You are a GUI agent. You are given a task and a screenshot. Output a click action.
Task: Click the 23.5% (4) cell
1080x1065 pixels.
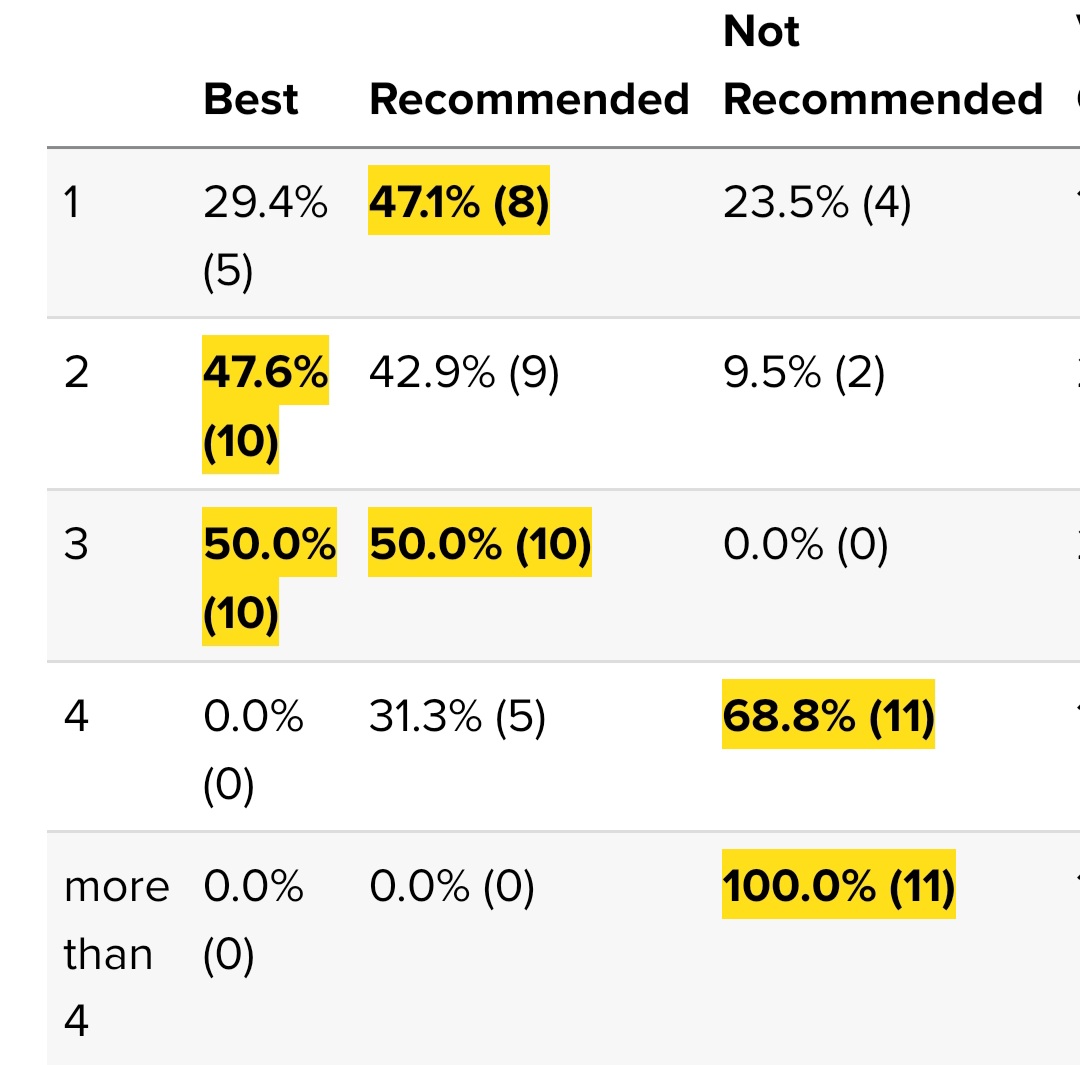click(817, 203)
